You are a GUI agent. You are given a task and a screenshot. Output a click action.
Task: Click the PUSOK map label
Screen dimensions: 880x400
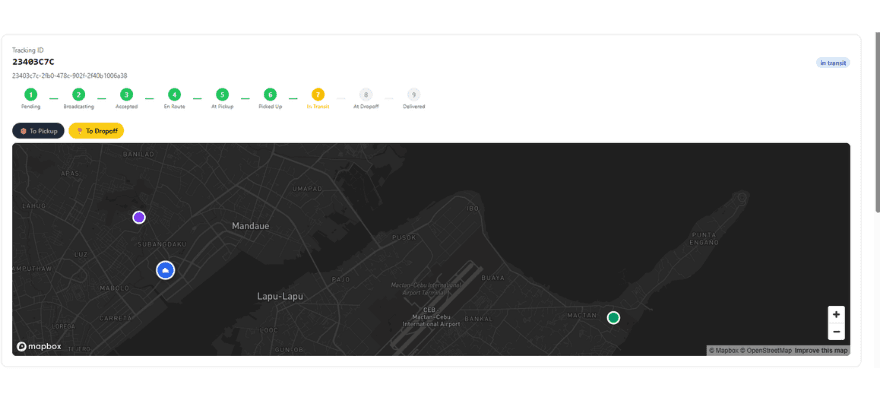(404, 237)
